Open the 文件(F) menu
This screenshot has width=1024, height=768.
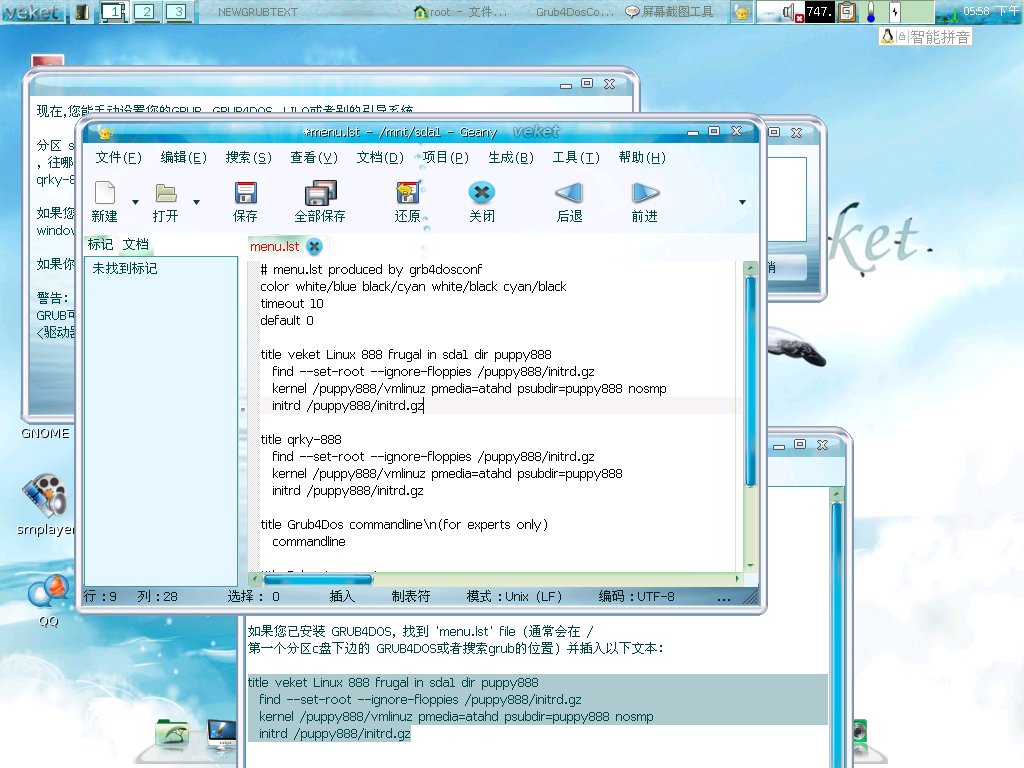click(x=118, y=157)
